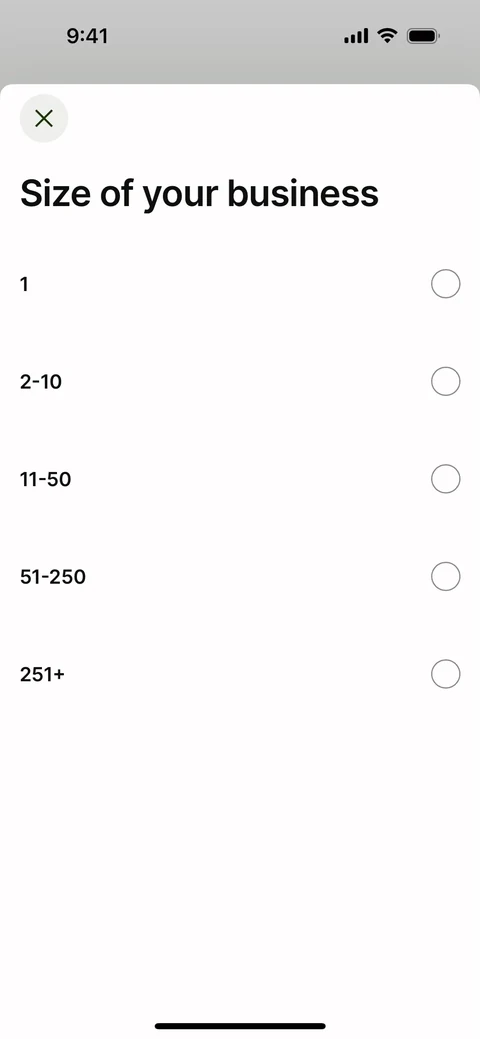Tap the '51-250' size label
The image size is (480, 1039).
(53, 577)
